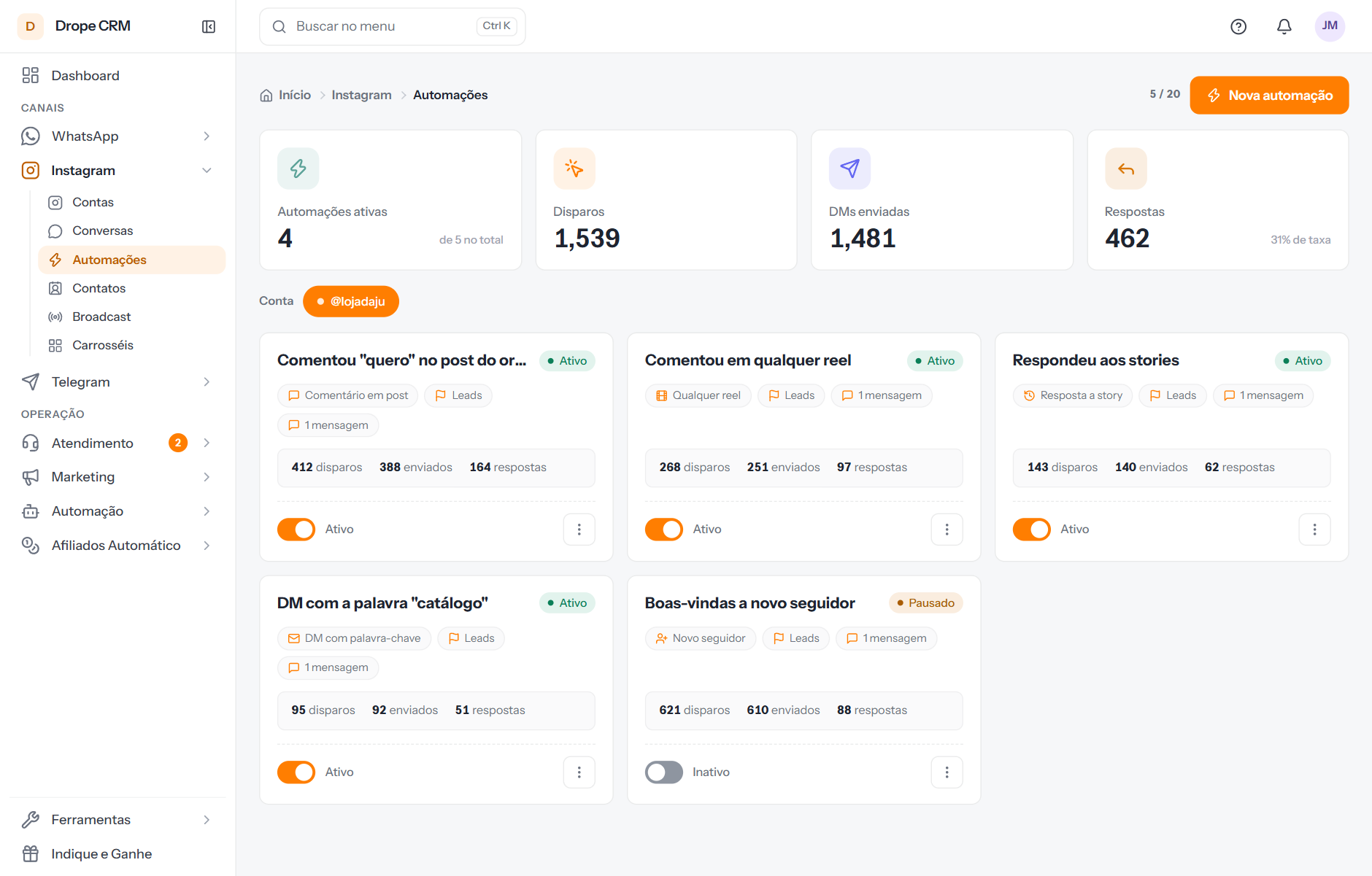
Task: Open options menu for Boas-vindas a novo seguidor
Action: [947, 772]
